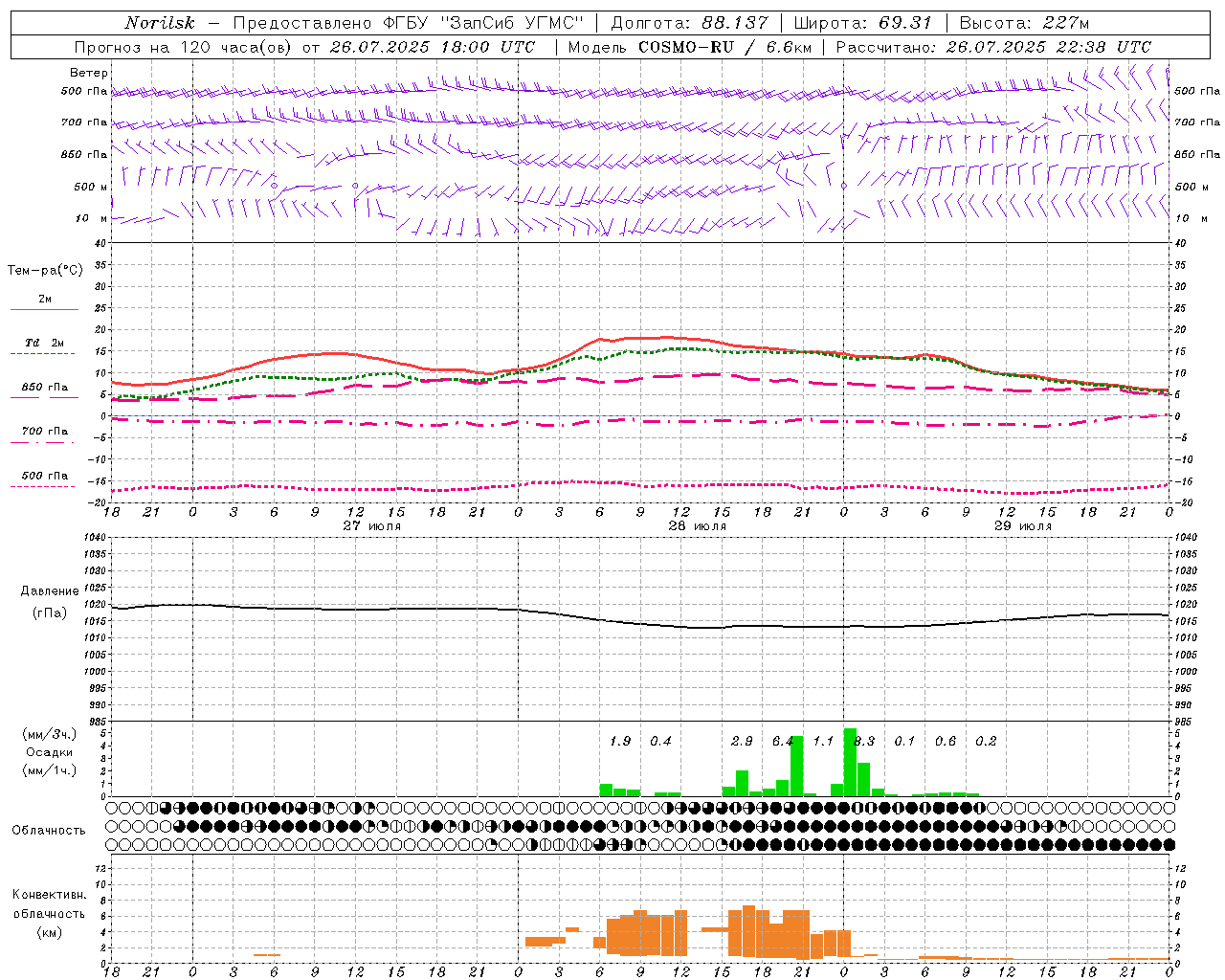The image size is (1225, 980).
Task: Click the "Облачность" cloud cover label
Action: [49, 831]
